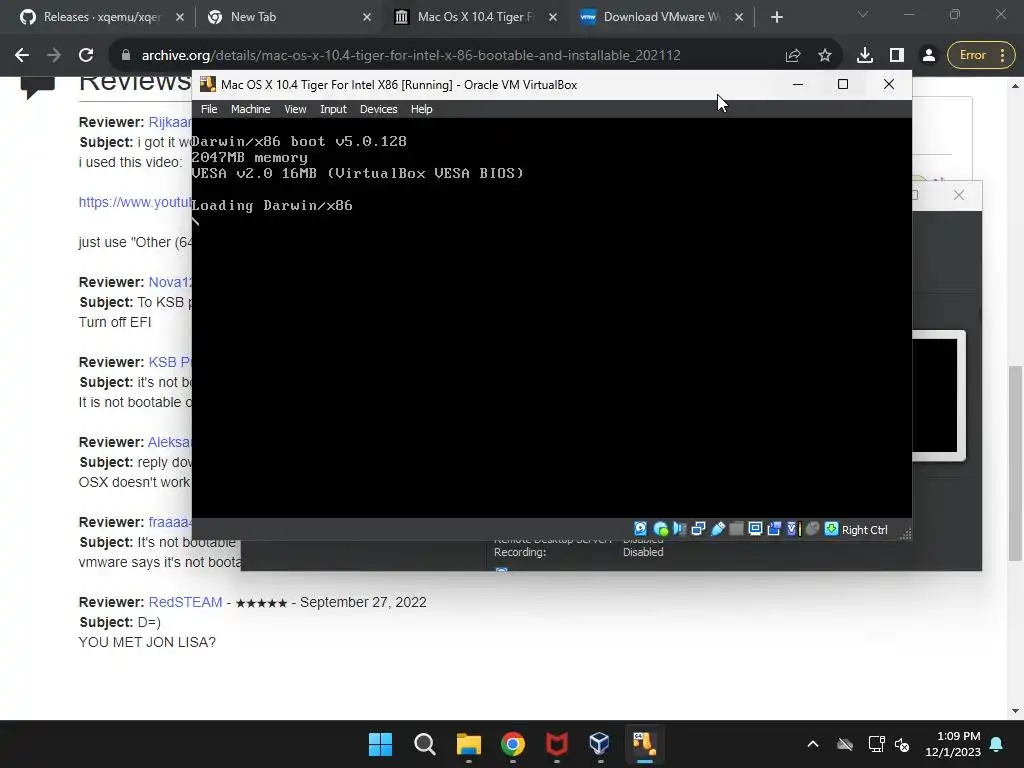This screenshot has width=1024, height=768.
Task: Close the New Tab browser tab
Action: tap(366, 17)
